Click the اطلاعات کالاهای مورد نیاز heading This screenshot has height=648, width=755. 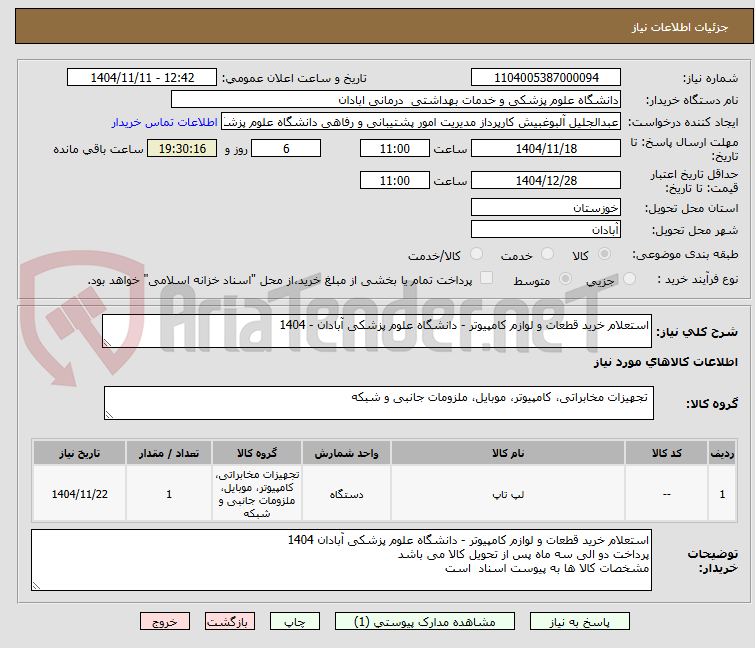pos(665,362)
